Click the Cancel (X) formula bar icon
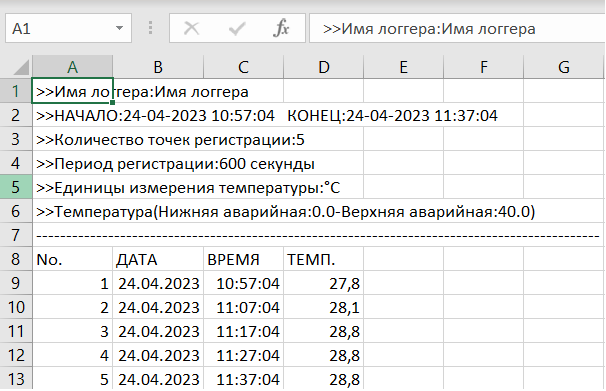Image resolution: width=606 pixels, height=391 pixels. [x=191, y=29]
